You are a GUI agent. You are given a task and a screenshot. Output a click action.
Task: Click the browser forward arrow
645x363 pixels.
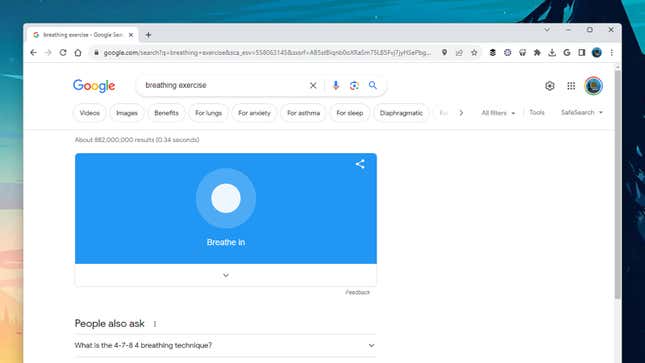(x=48, y=53)
